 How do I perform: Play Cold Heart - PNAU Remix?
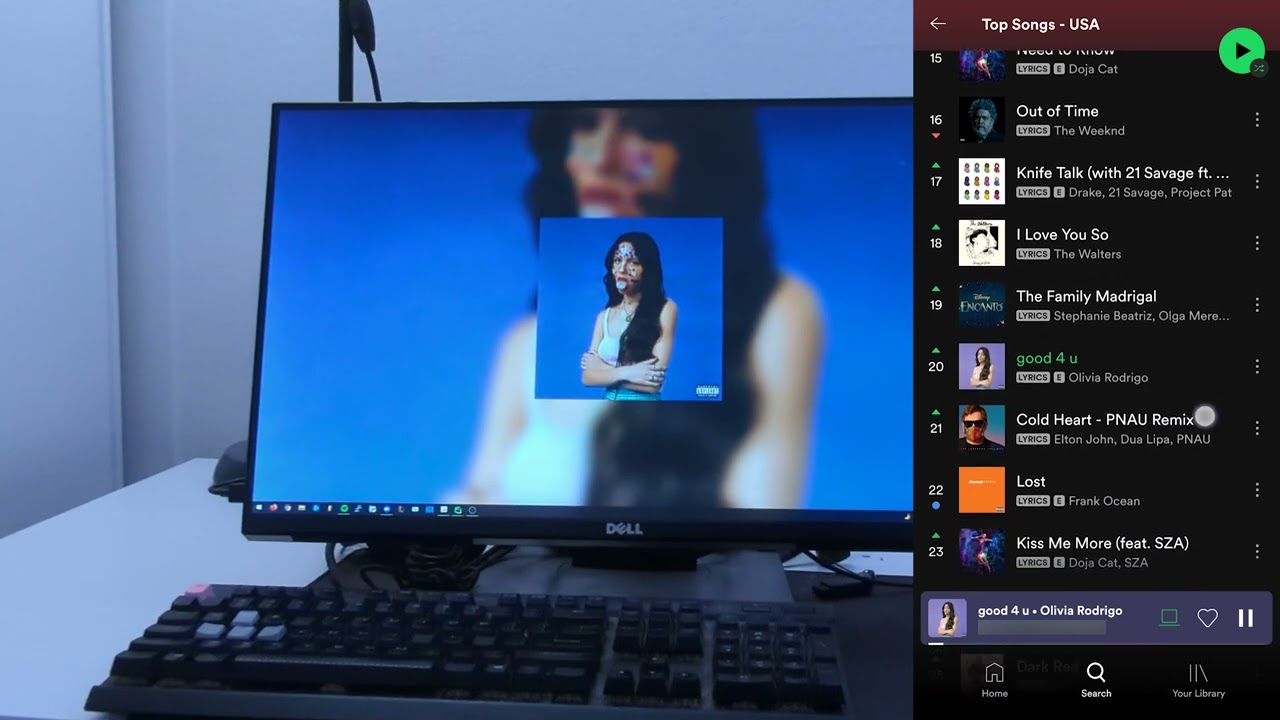pos(1105,420)
